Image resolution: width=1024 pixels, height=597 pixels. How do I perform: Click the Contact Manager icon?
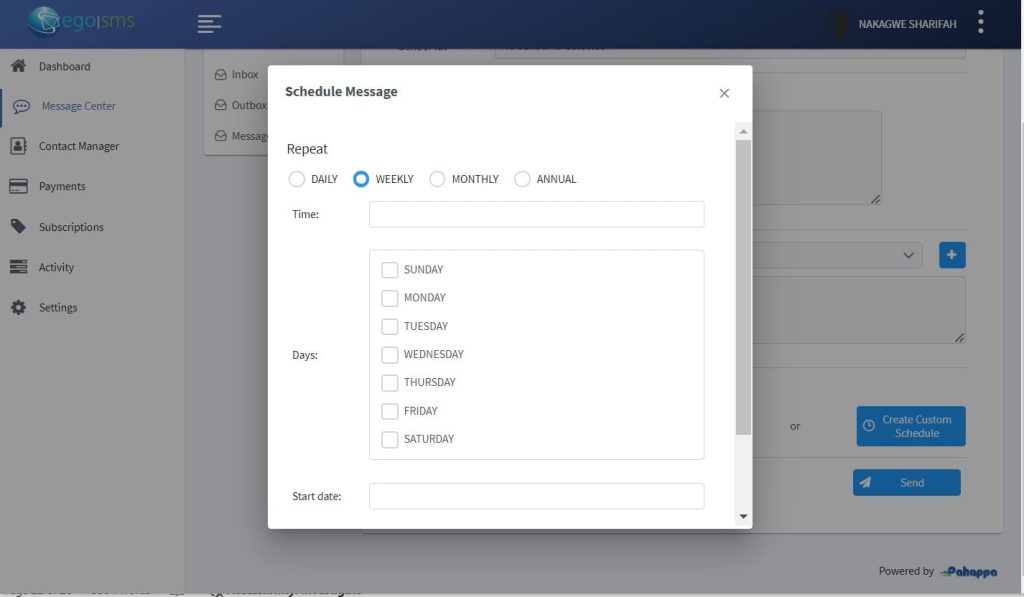coord(18,146)
